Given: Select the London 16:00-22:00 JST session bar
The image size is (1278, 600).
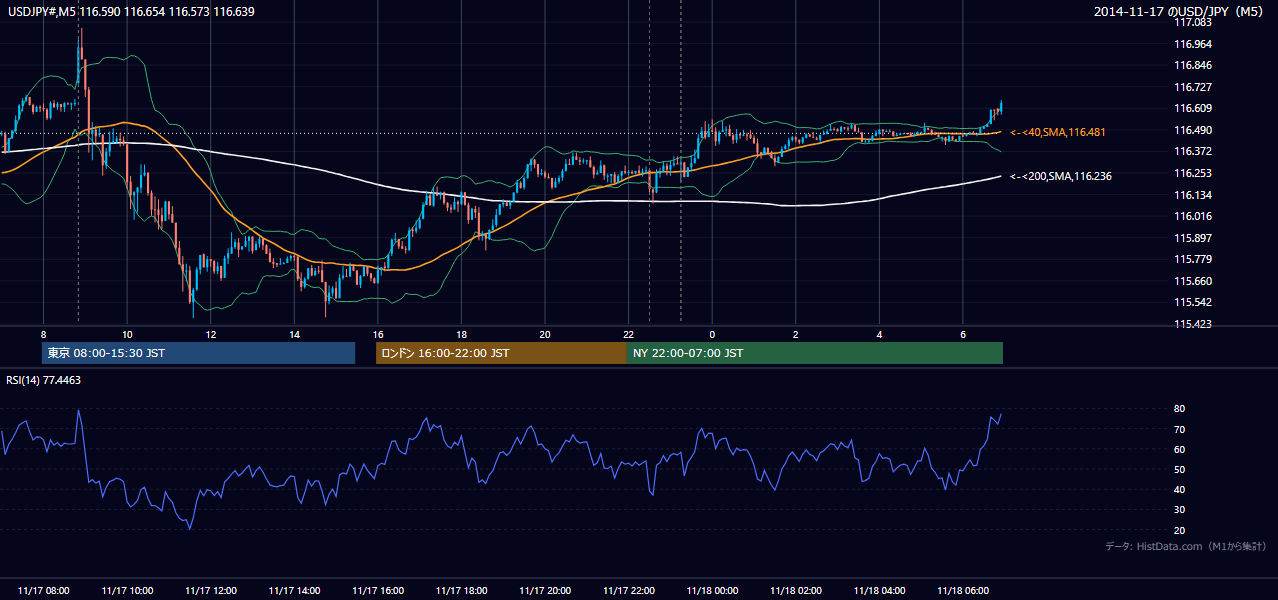Looking at the screenshot, I should click(x=501, y=353).
